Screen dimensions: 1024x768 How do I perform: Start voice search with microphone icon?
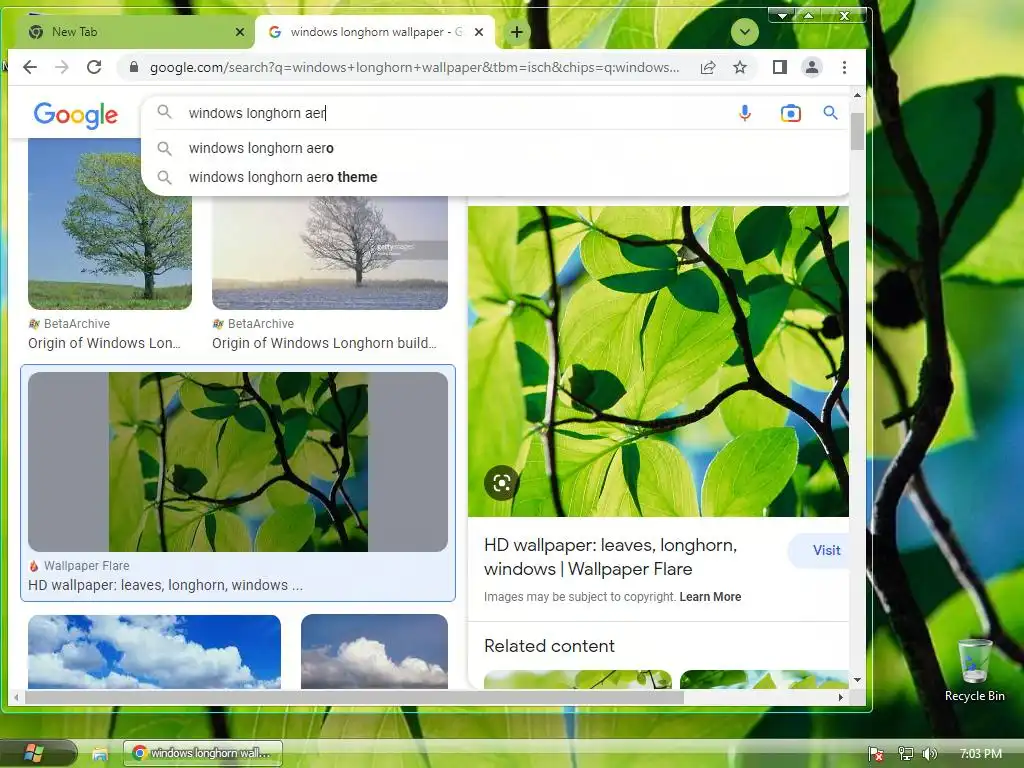click(x=744, y=113)
